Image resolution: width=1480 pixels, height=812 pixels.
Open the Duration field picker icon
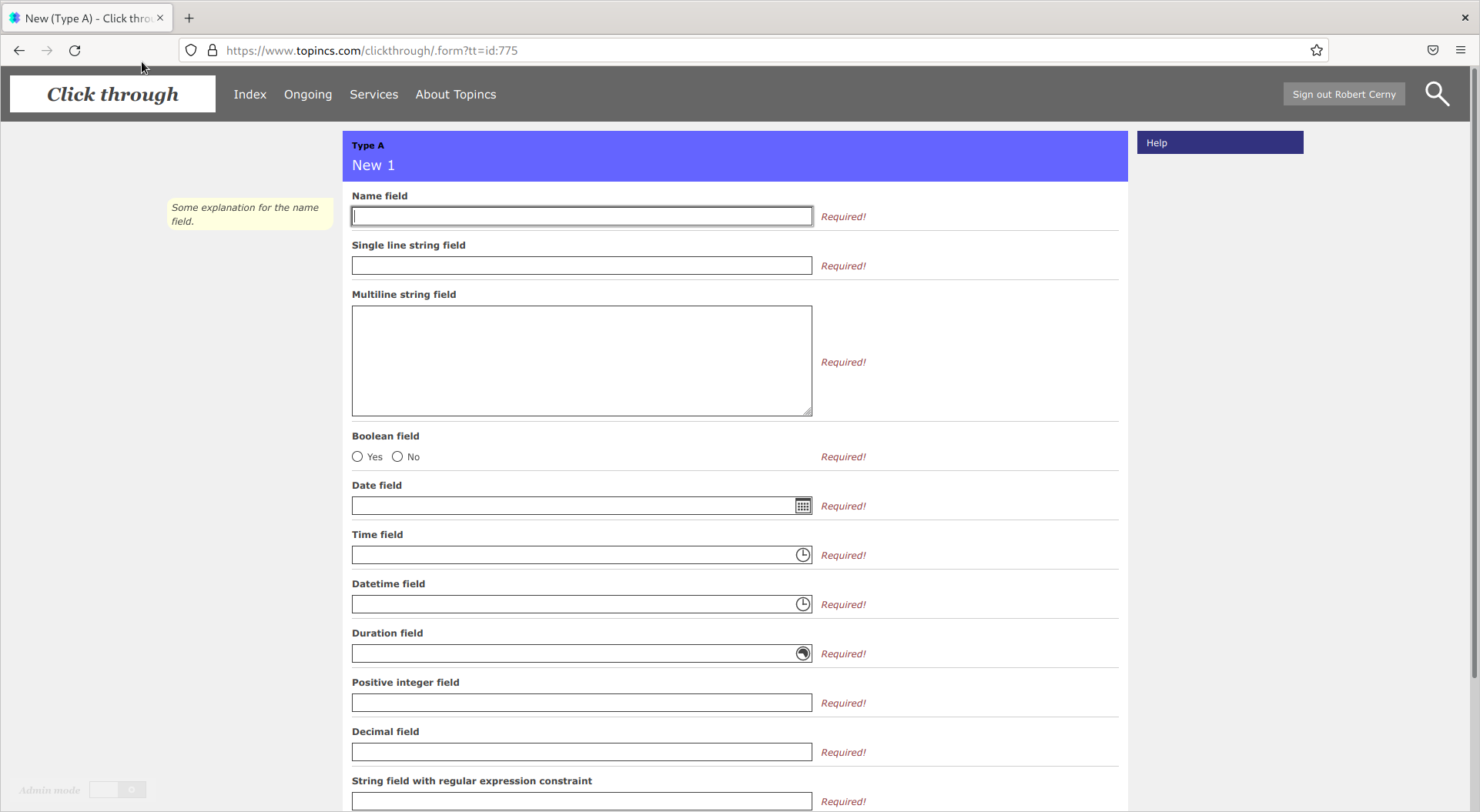click(803, 653)
